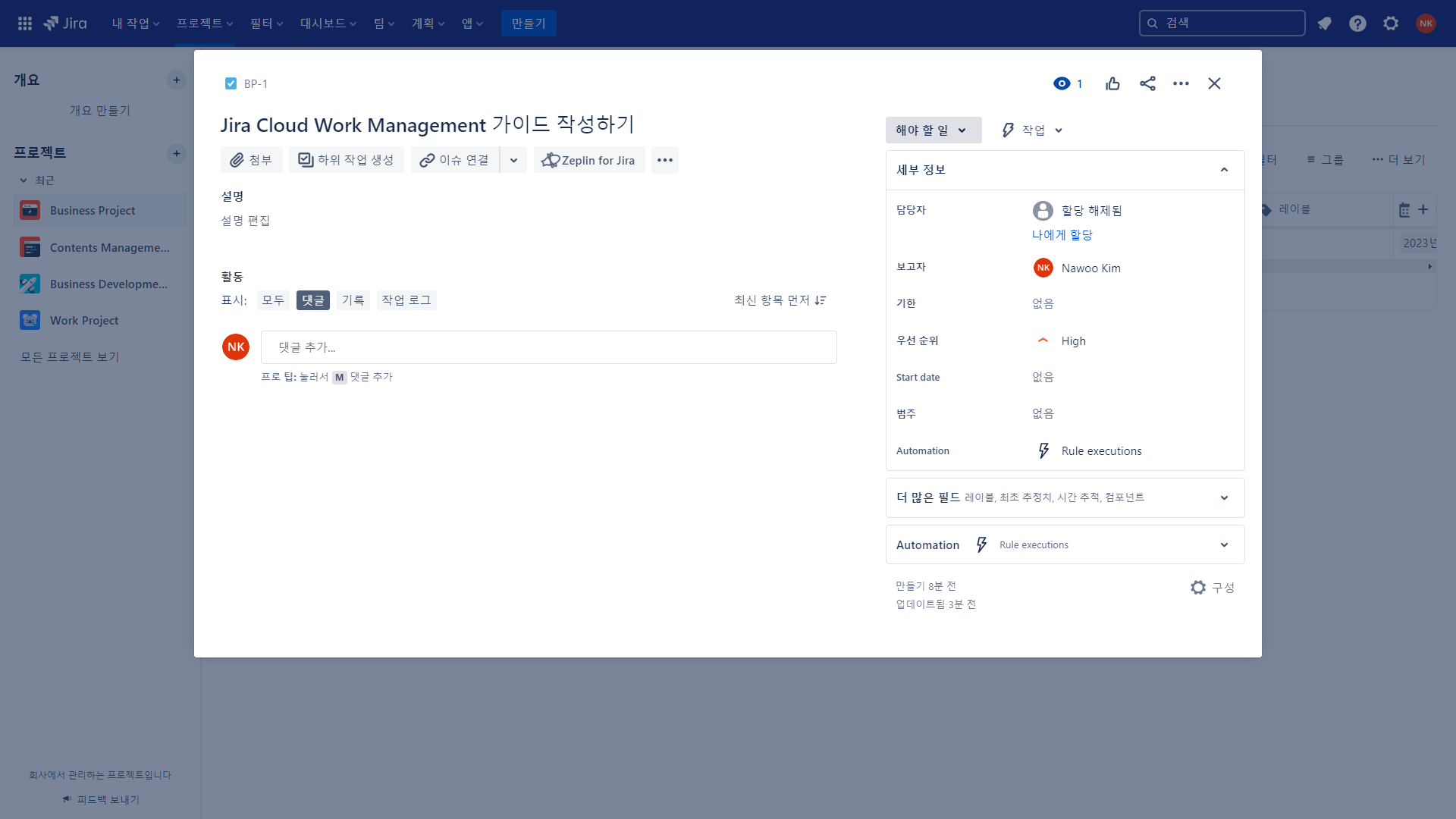The height and width of the screenshot is (819, 1456).
Task: Click the 첨부 attach button
Action: pos(251,160)
